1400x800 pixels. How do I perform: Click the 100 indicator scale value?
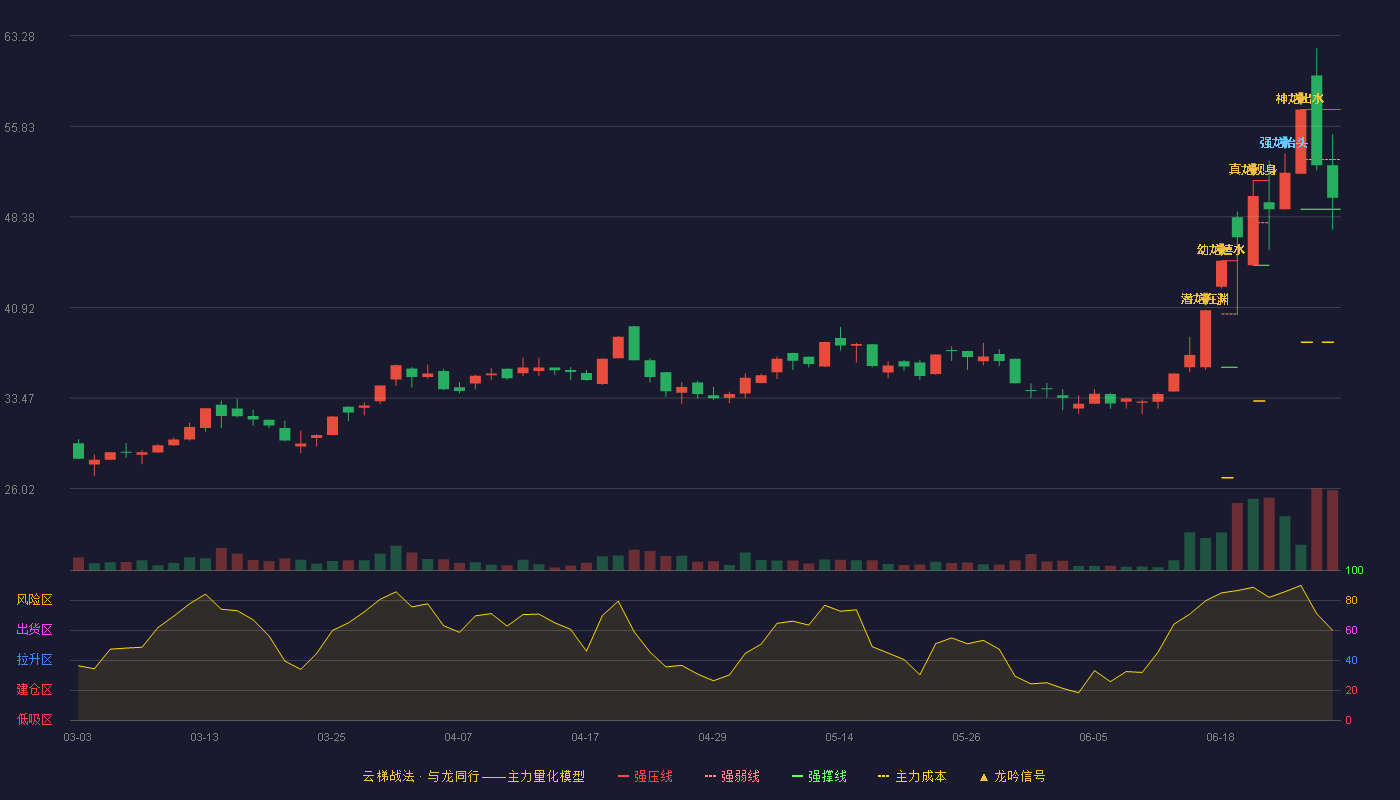[x=1354, y=571]
